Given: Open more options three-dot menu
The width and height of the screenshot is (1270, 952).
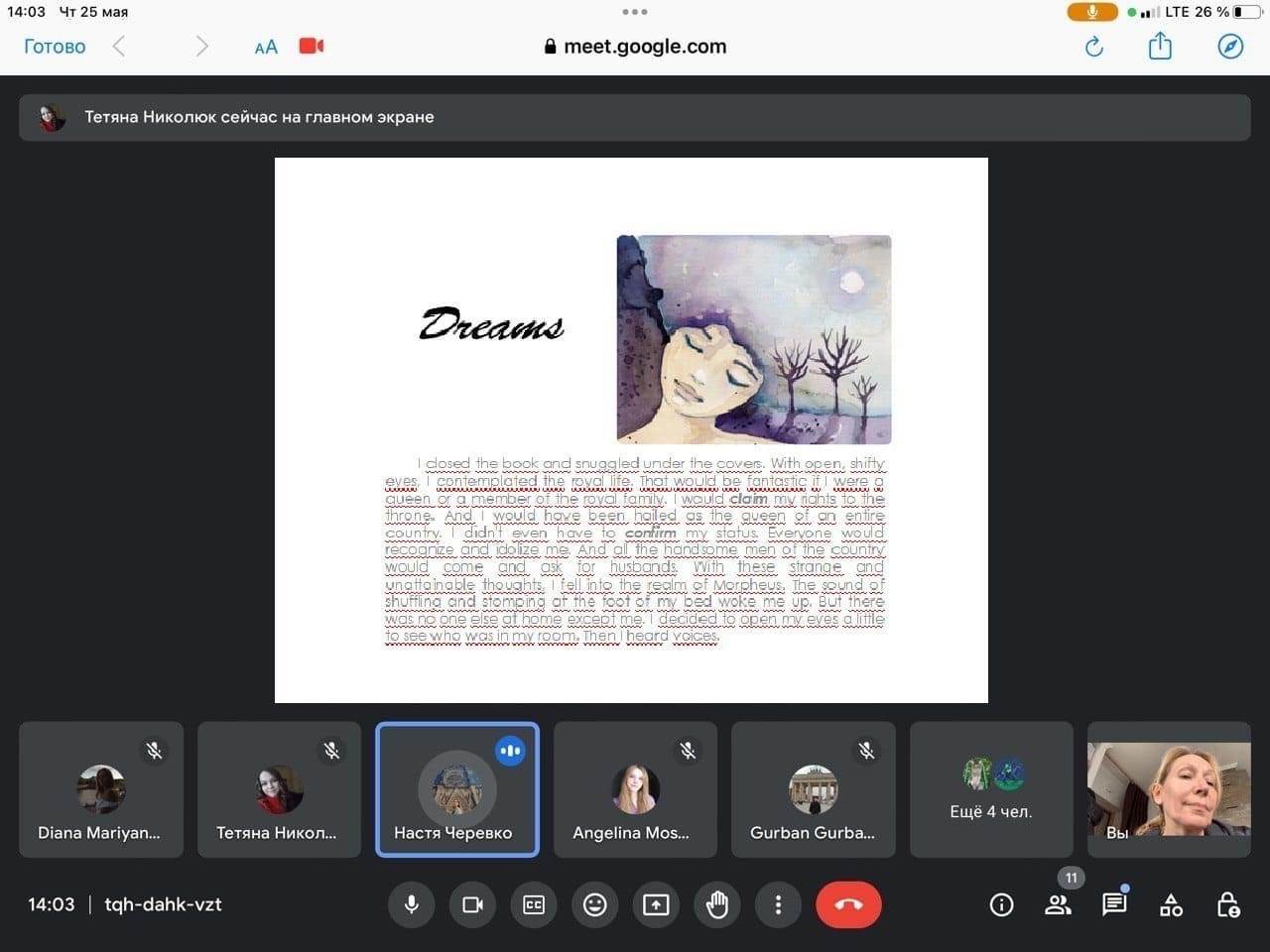Looking at the screenshot, I should 778,904.
